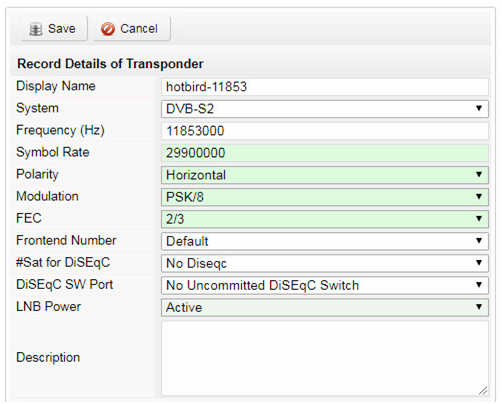Click the Description textarea resize handle
Image resolution: width=502 pixels, height=404 pixels.
pos(483,390)
